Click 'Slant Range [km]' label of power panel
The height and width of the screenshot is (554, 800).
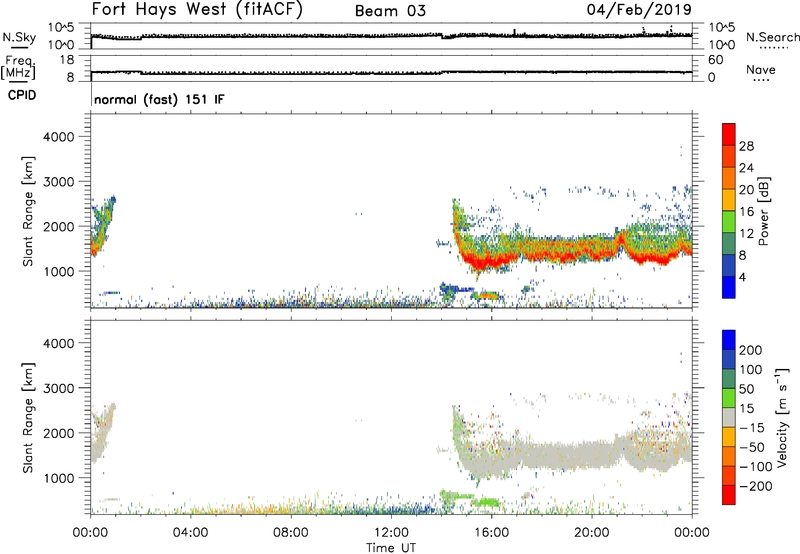(x=28, y=211)
